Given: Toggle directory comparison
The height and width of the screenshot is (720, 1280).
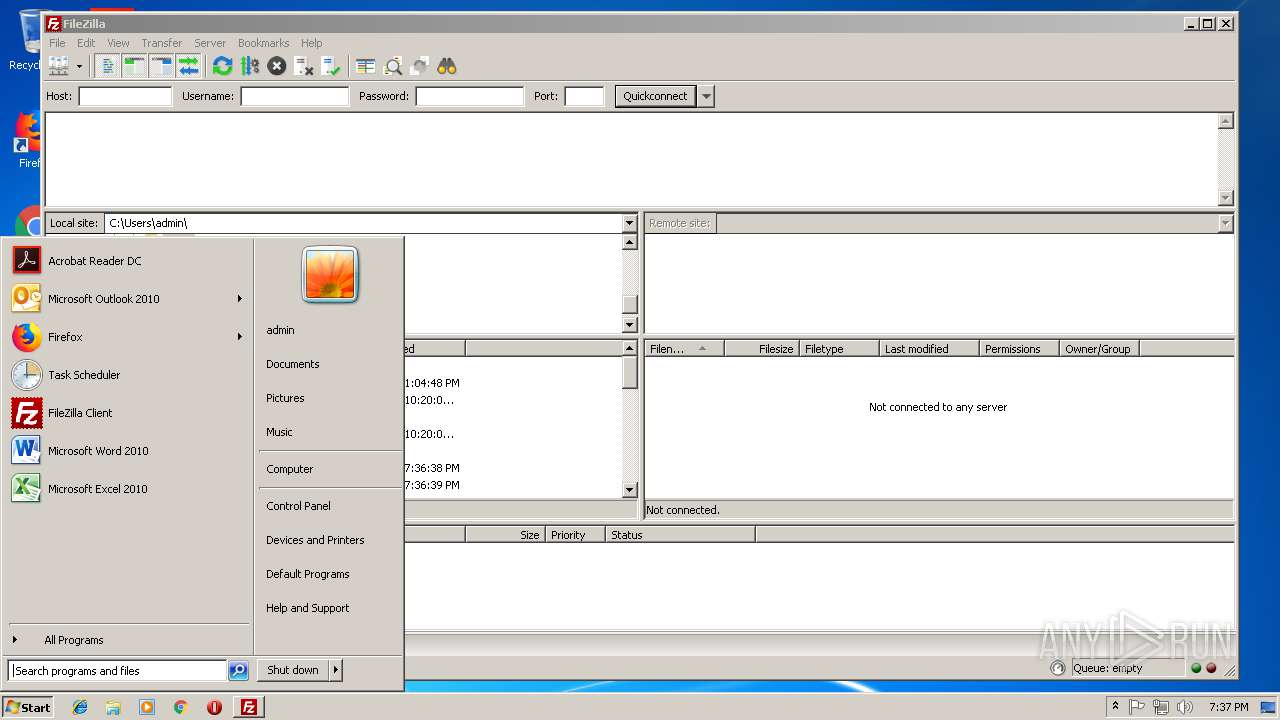Looking at the screenshot, I should tap(393, 66).
